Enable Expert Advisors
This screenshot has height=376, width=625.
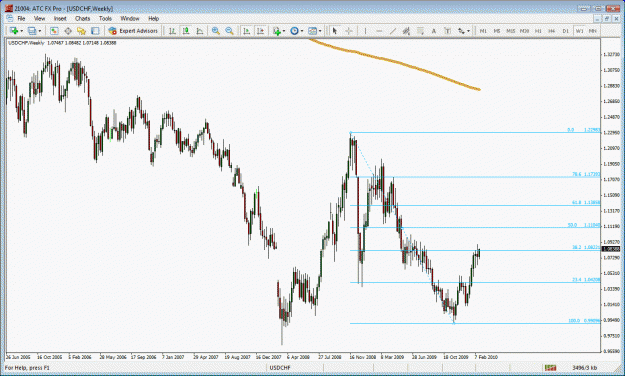[133, 31]
